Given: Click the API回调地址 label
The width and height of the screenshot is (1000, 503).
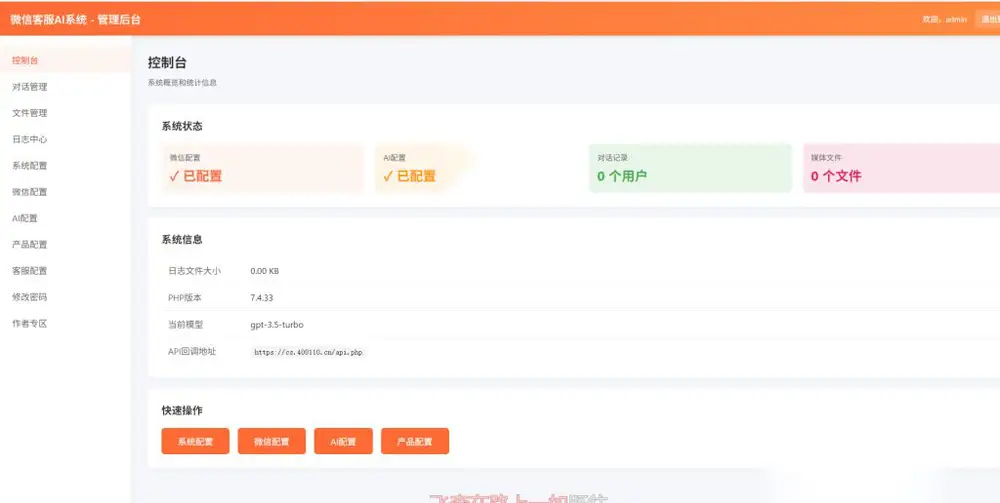Looking at the screenshot, I should pyautogui.click(x=192, y=351).
